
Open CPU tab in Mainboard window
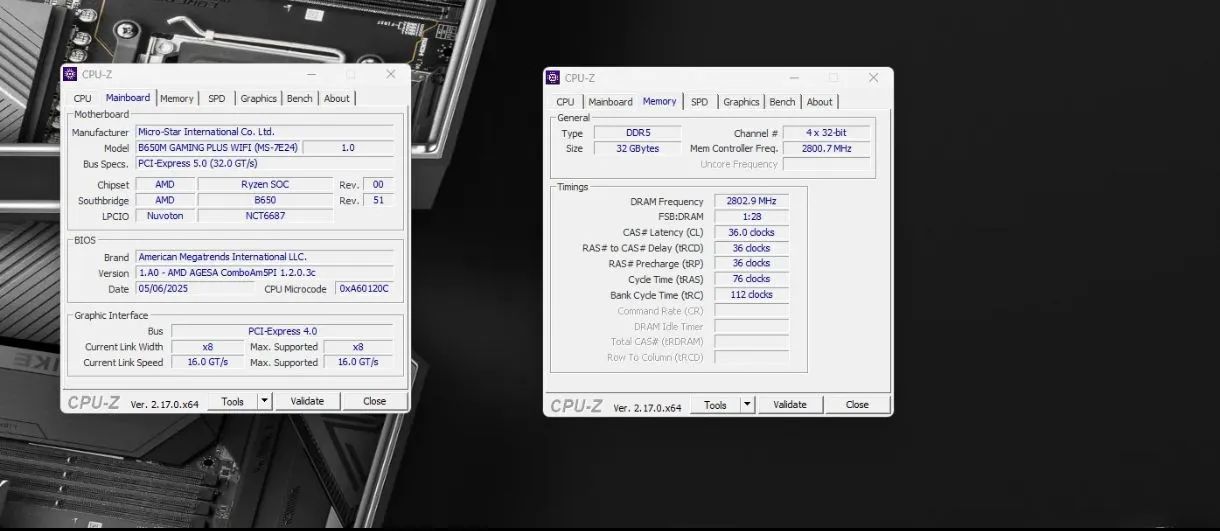[83, 98]
